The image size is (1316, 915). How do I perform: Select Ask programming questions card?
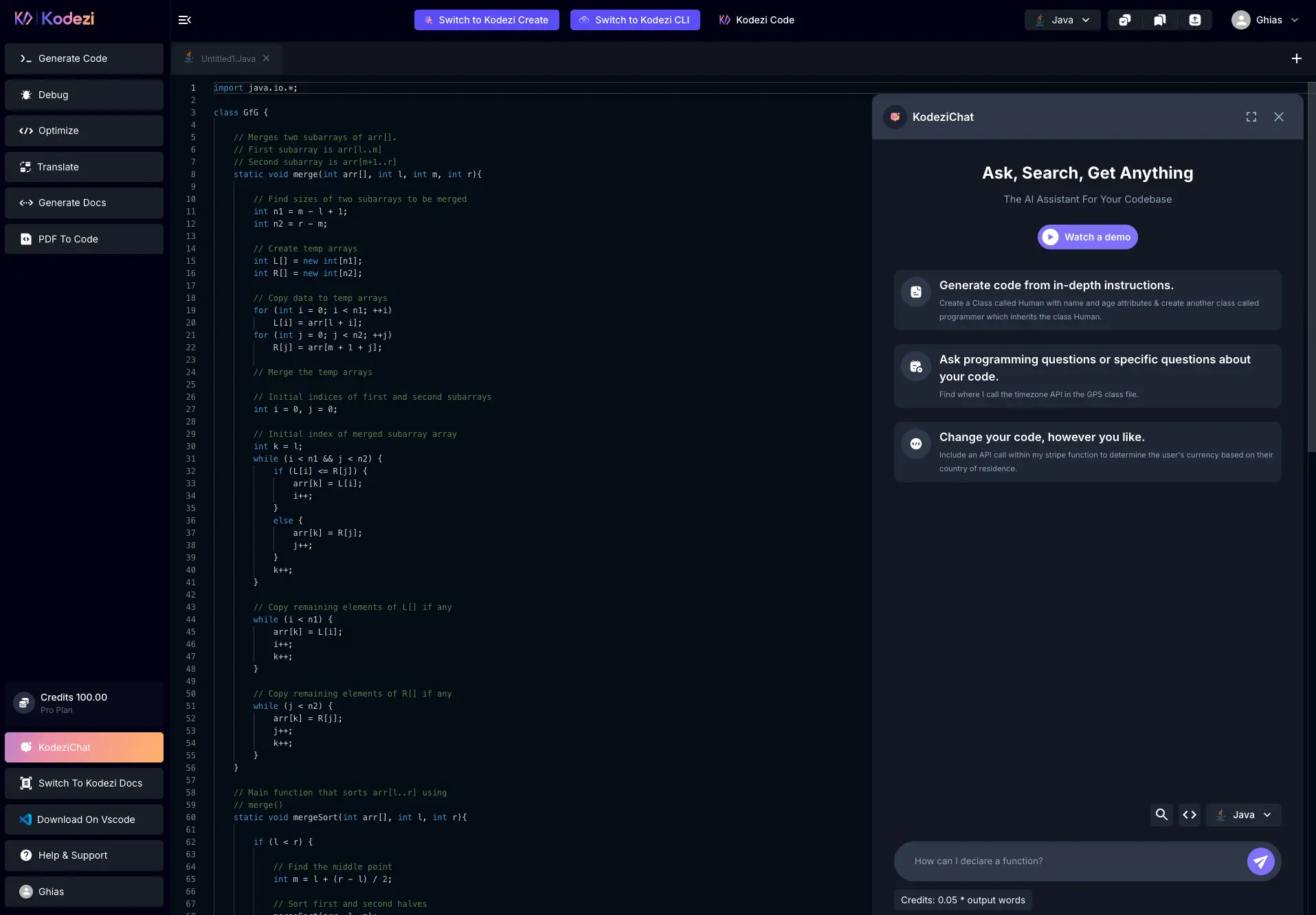(1087, 376)
